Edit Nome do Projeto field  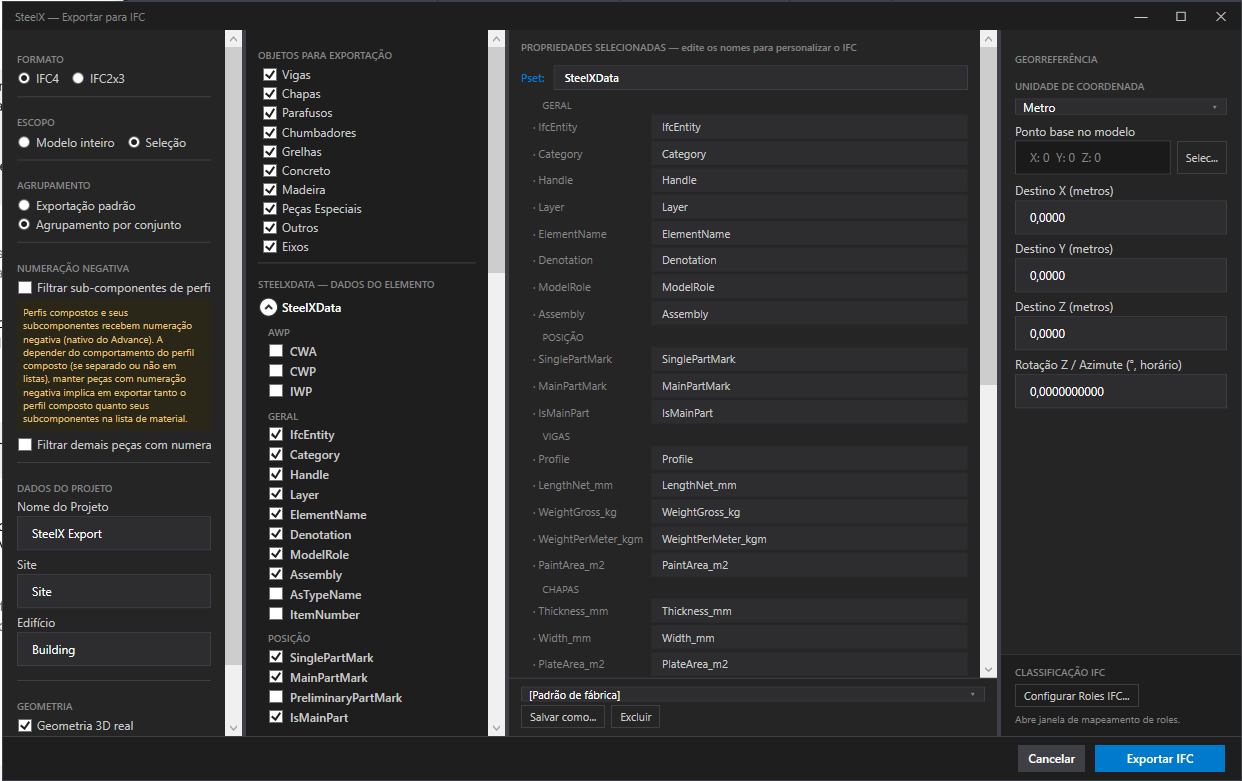114,533
